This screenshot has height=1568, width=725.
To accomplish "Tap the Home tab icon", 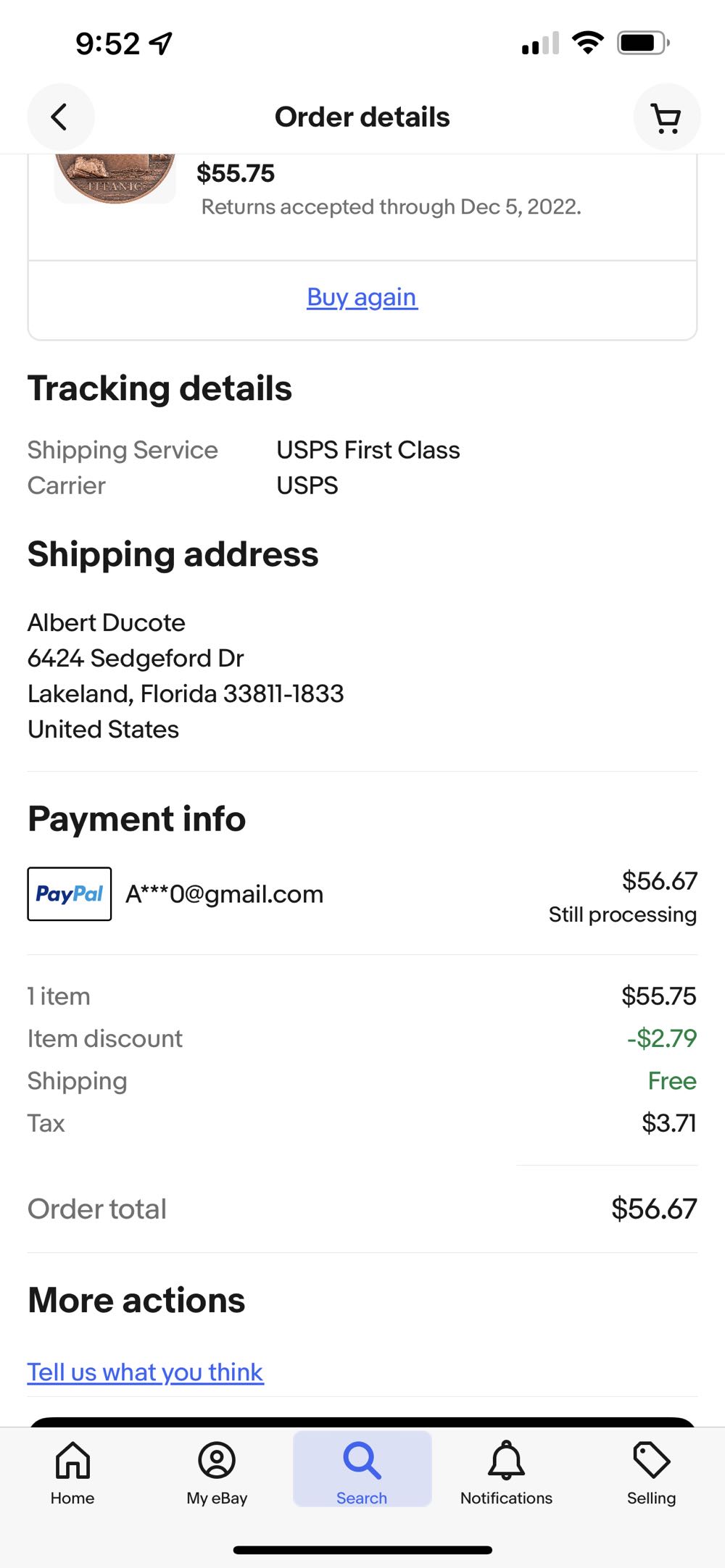I will tap(72, 1470).
